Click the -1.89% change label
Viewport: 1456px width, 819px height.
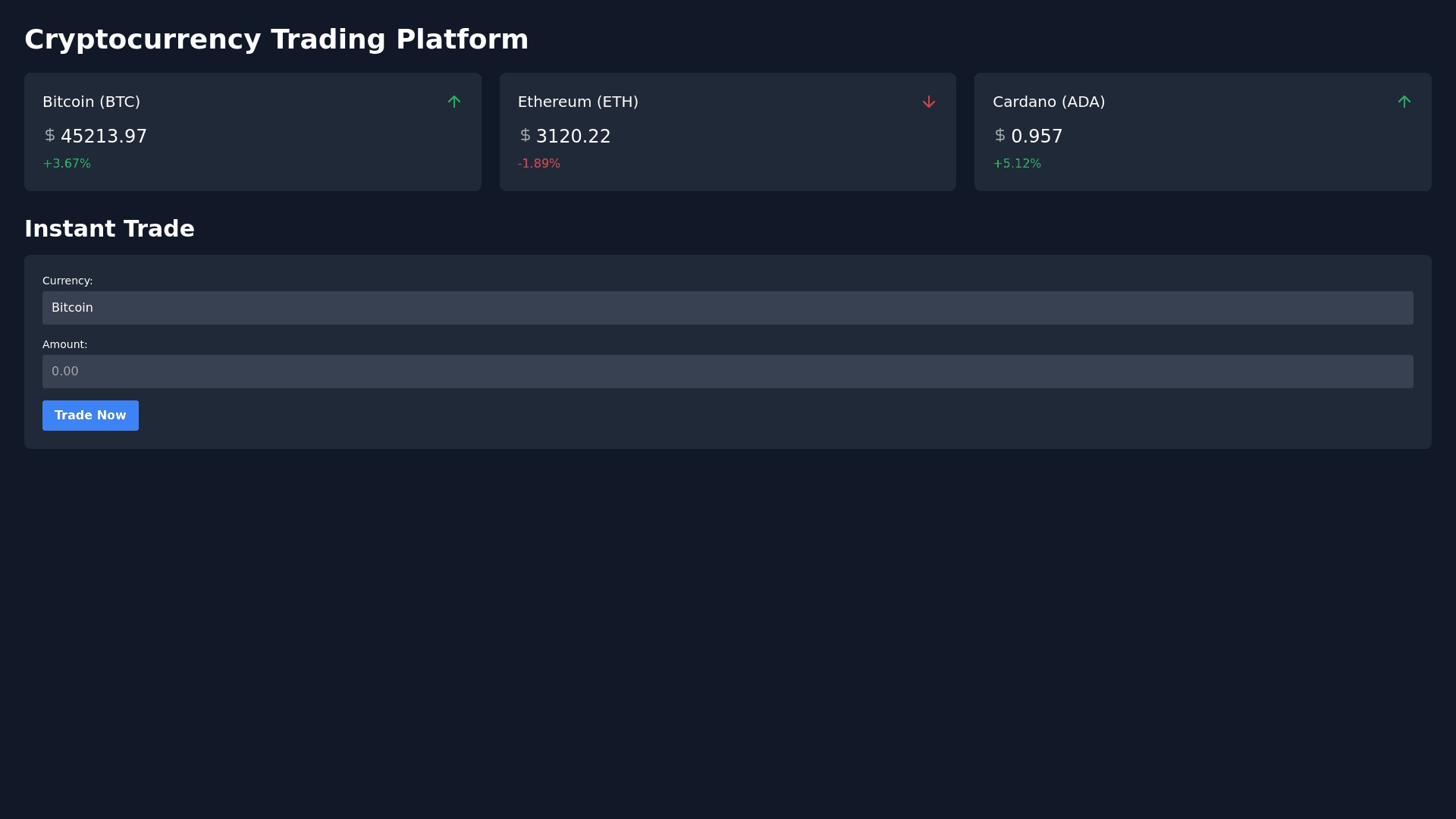click(x=538, y=164)
